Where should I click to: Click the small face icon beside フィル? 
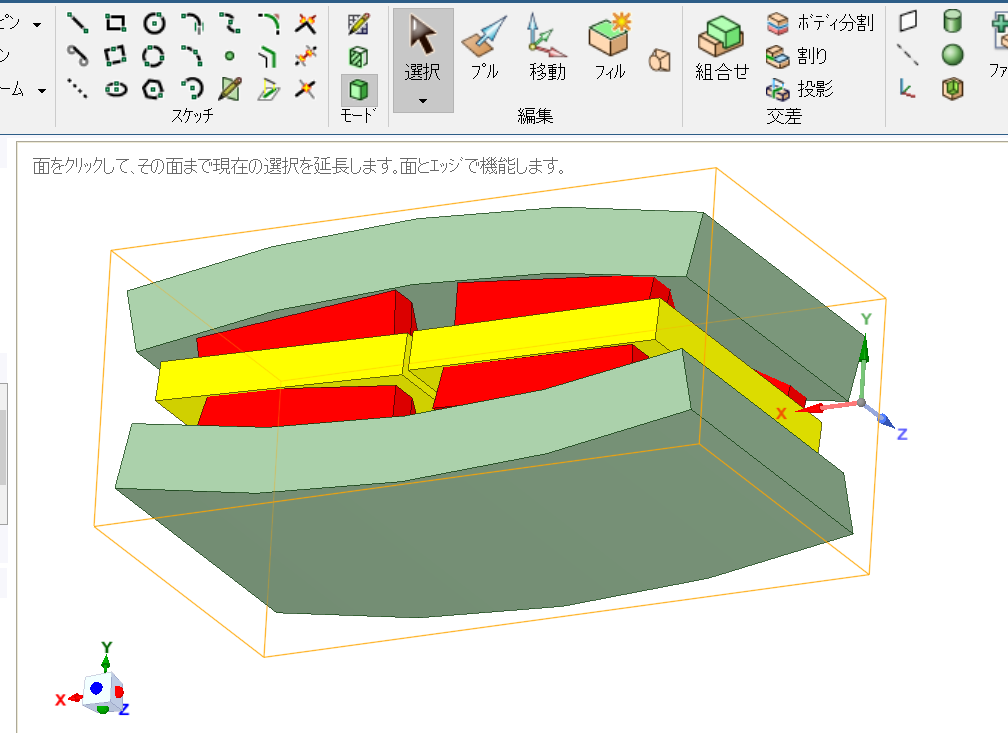660,61
